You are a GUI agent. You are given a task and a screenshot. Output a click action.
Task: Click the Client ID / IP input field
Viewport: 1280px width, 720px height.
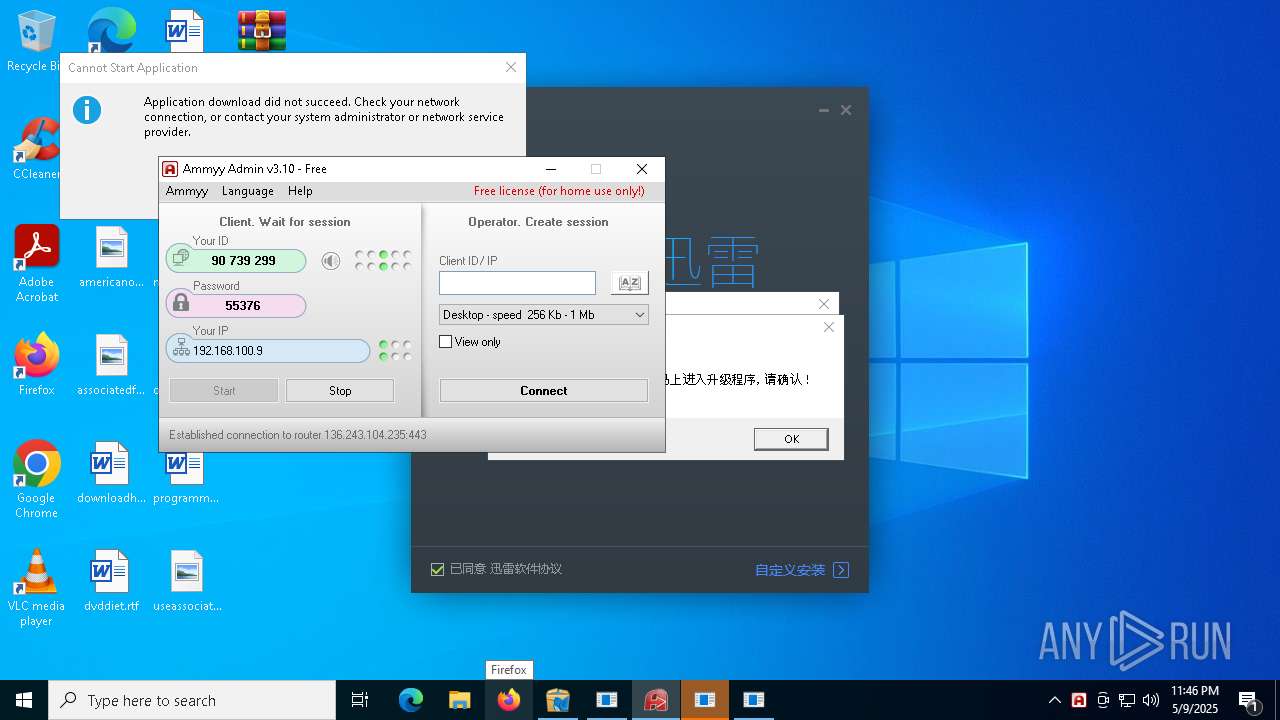517,283
